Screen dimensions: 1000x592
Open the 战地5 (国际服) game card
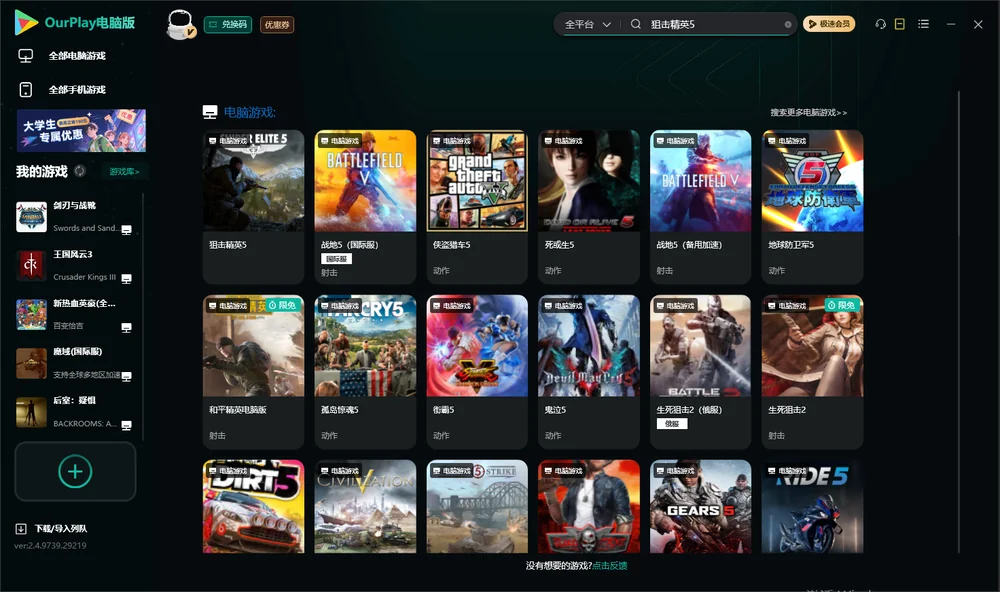(365, 207)
